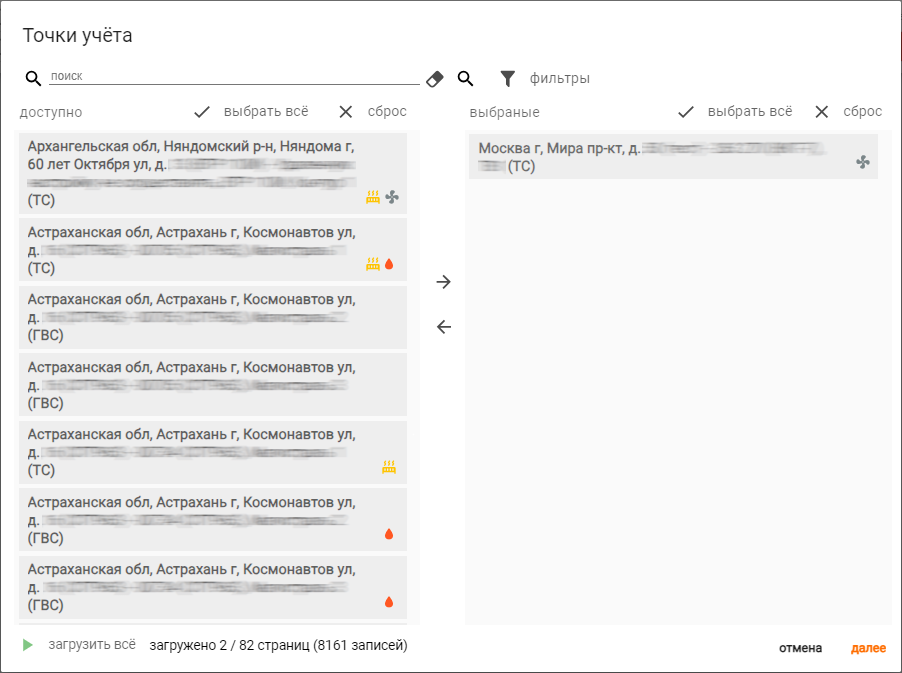Click the lone heating icon in second Астраханская (ТС) row
Screen dimensions: 902x673
coord(389,467)
